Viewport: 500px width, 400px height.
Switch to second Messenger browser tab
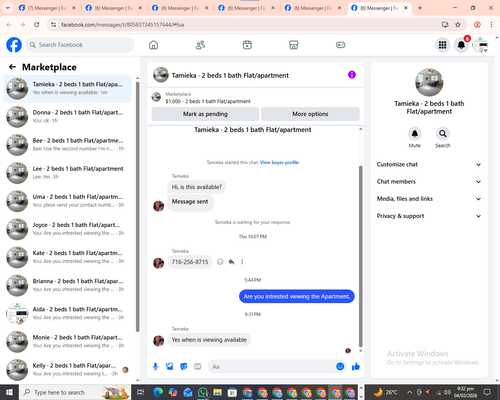tap(113, 8)
